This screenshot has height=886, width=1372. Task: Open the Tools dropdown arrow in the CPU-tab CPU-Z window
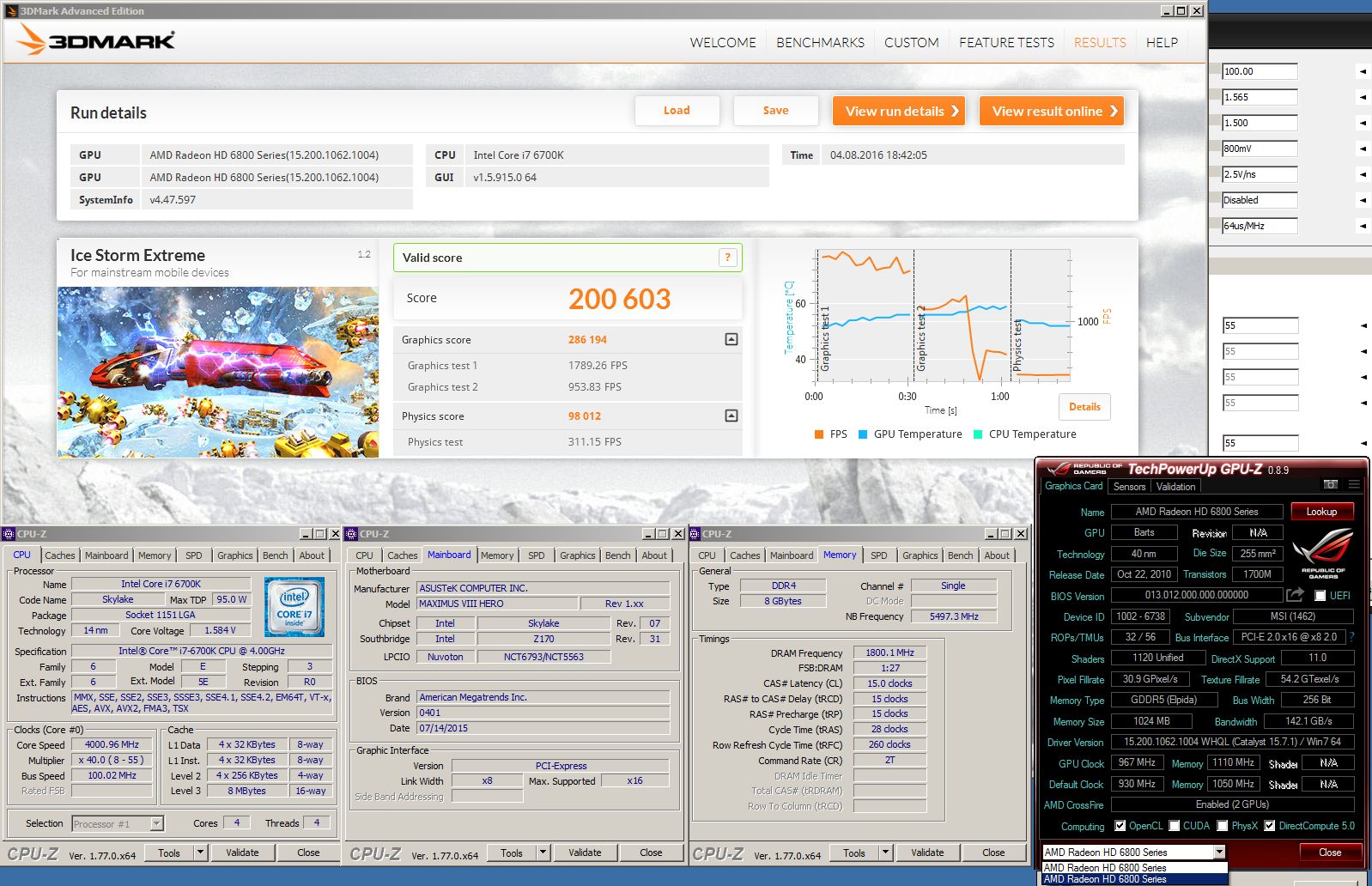pyautogui.click(x=200, y=853)
